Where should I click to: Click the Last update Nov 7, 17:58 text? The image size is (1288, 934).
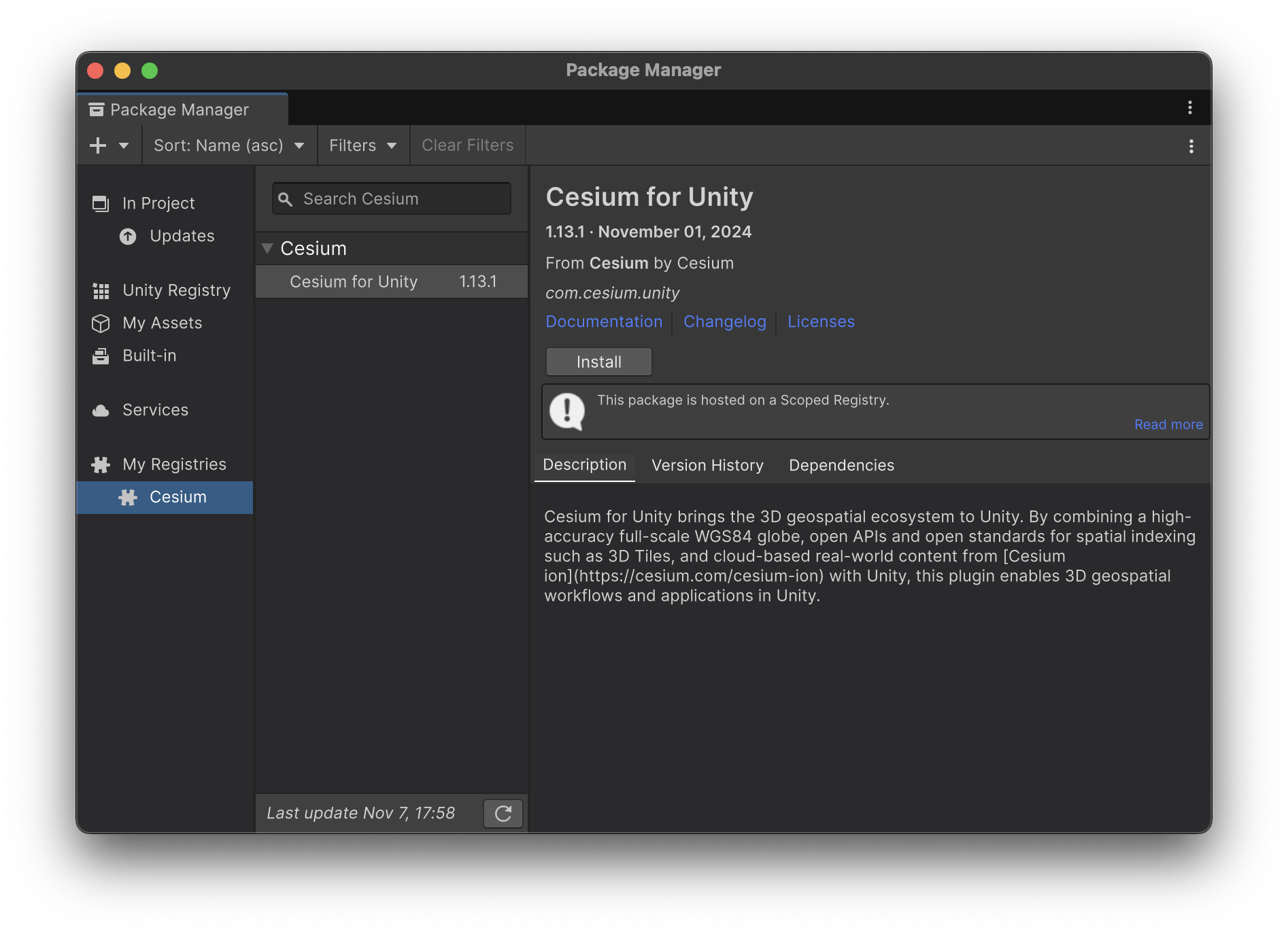[360, 813]
